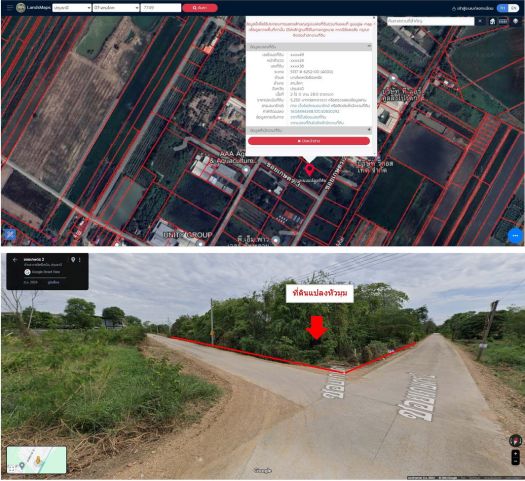Click the LandsMaps round logo
This screenshot has width=525, height=481.
(x=21, y=7)
